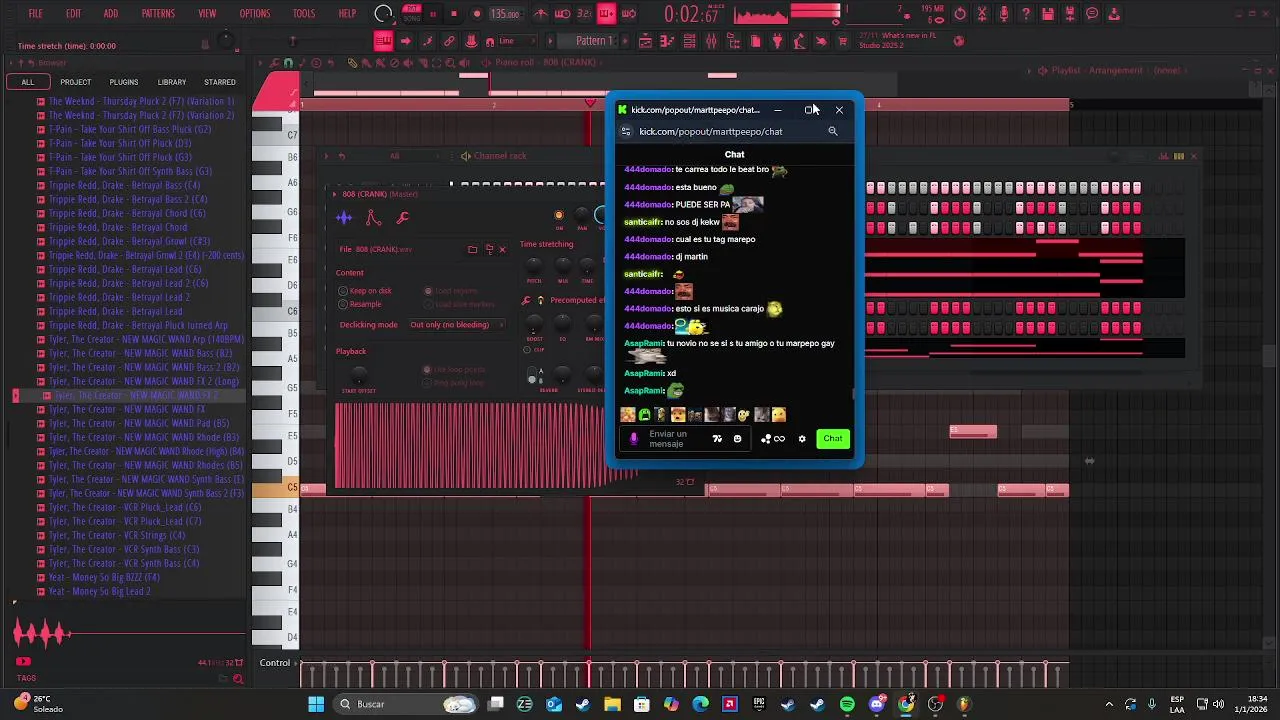Expand 808 (CRANK) window menu arrow
Viewport: 1280px width, 720px height.
pyautogui.click(x=334, y=194)
